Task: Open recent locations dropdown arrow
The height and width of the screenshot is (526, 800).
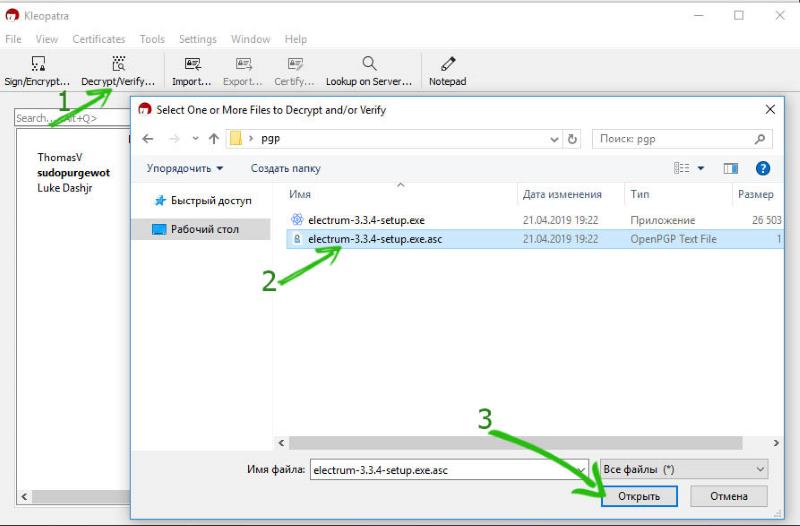Action: tap(195, 139)
